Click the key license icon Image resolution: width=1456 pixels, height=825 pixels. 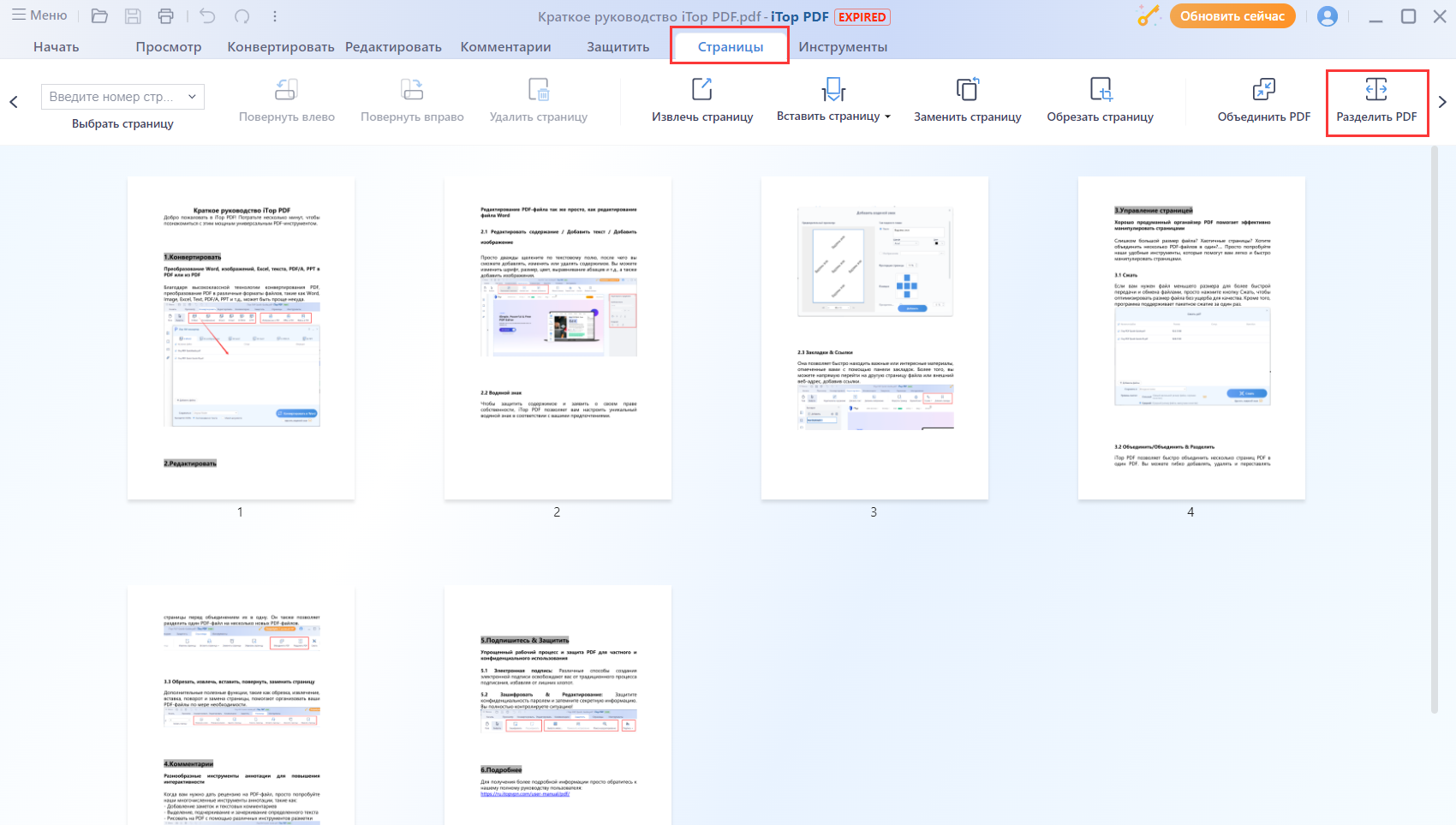tap(1148, 16)
